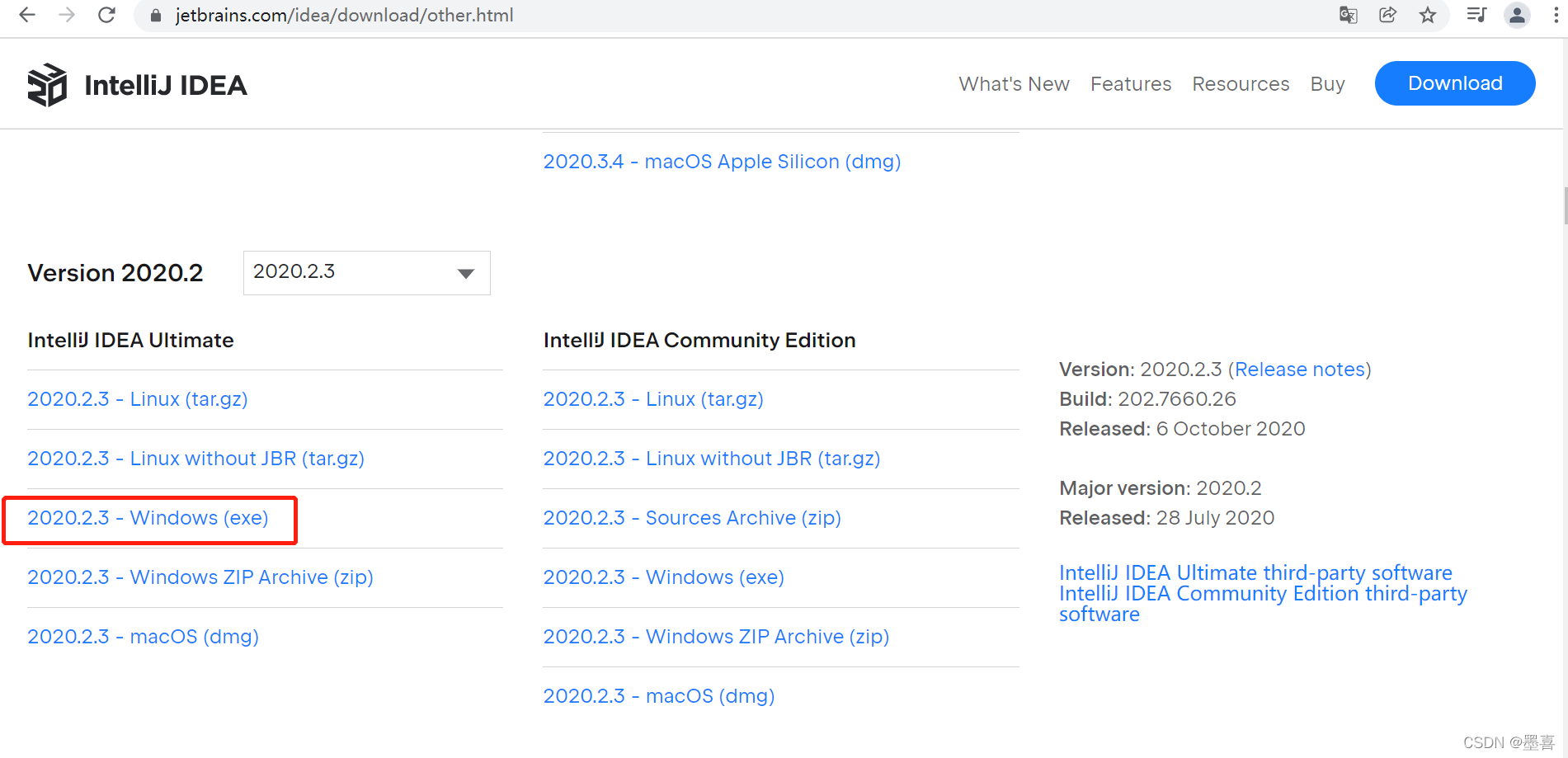1568x758 pixels.
Task: Click the blue Download button
Action: pos(1455,83)
